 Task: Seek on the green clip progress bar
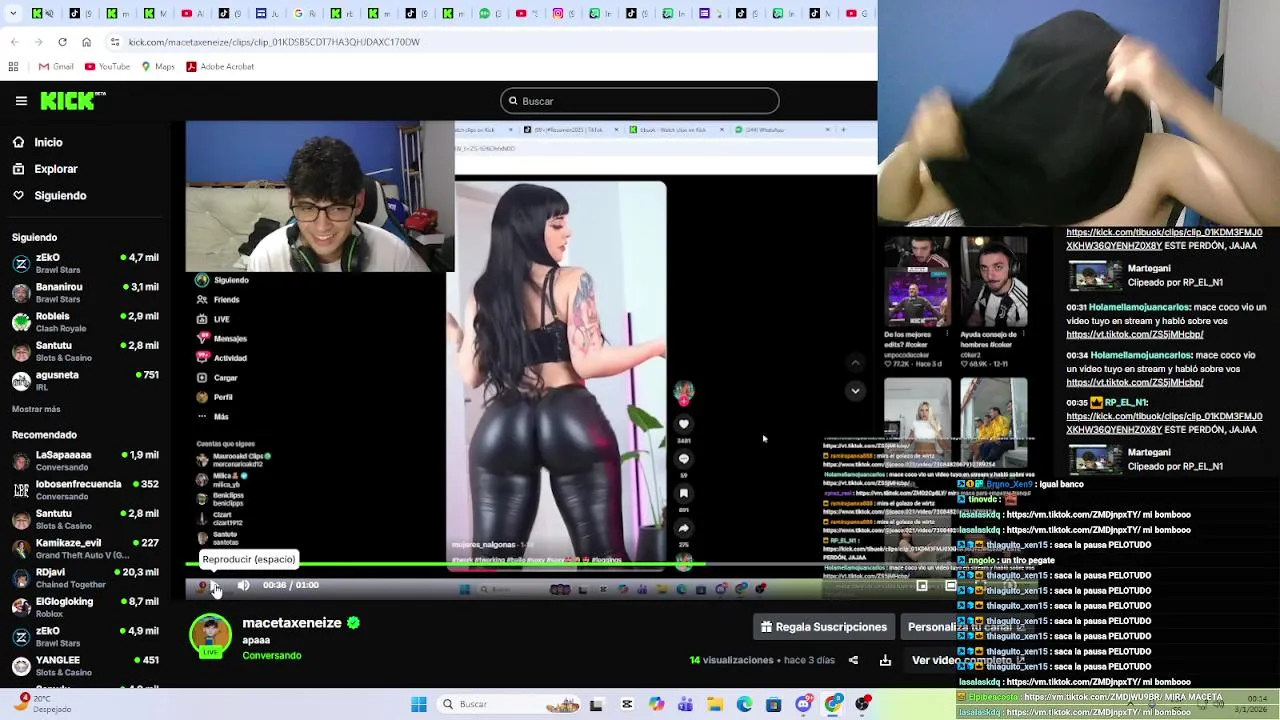click(x=531, y=565)
